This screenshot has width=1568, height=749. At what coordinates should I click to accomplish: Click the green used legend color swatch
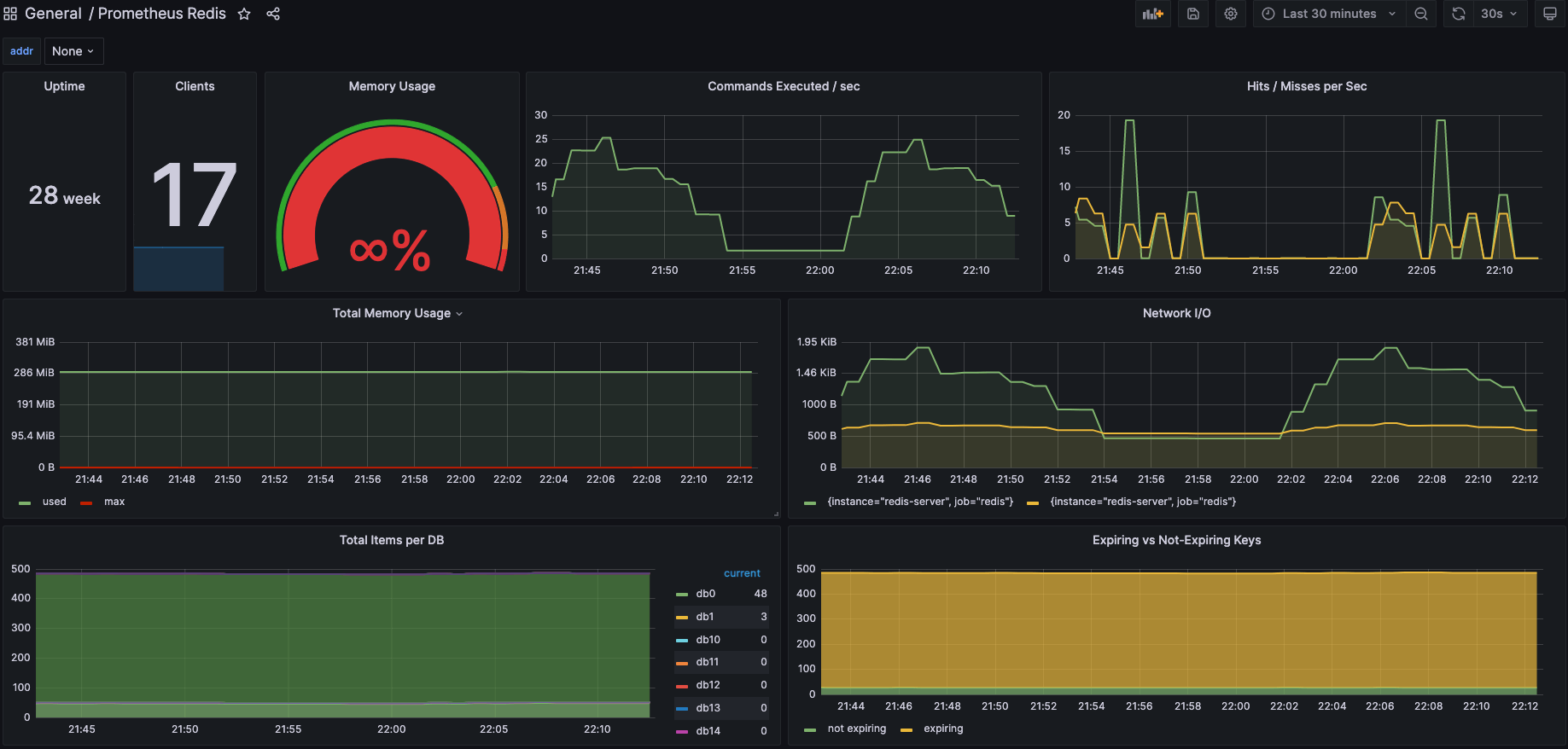(x=25, y=502)
